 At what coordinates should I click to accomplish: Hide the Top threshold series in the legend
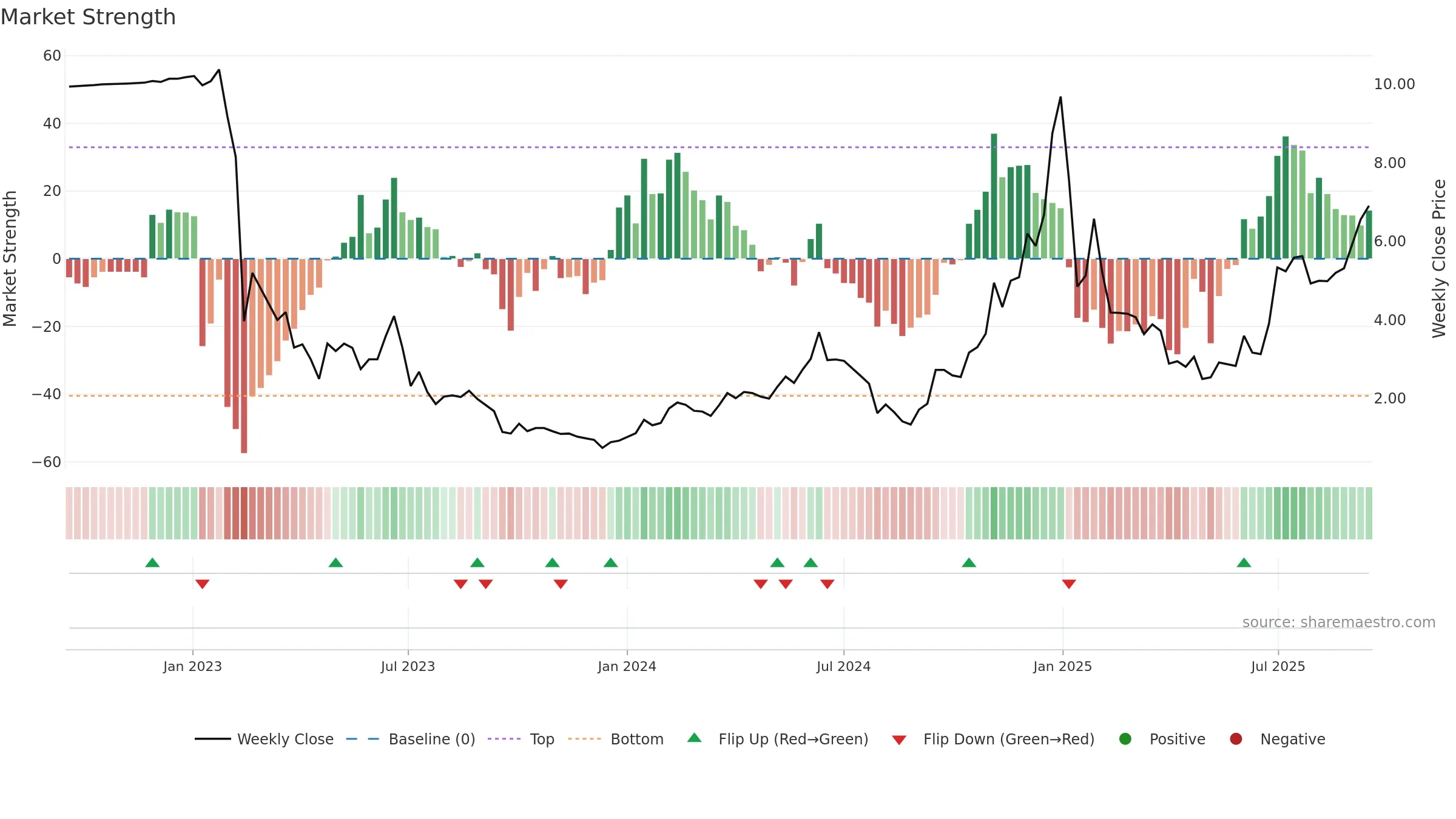(521, 739)
